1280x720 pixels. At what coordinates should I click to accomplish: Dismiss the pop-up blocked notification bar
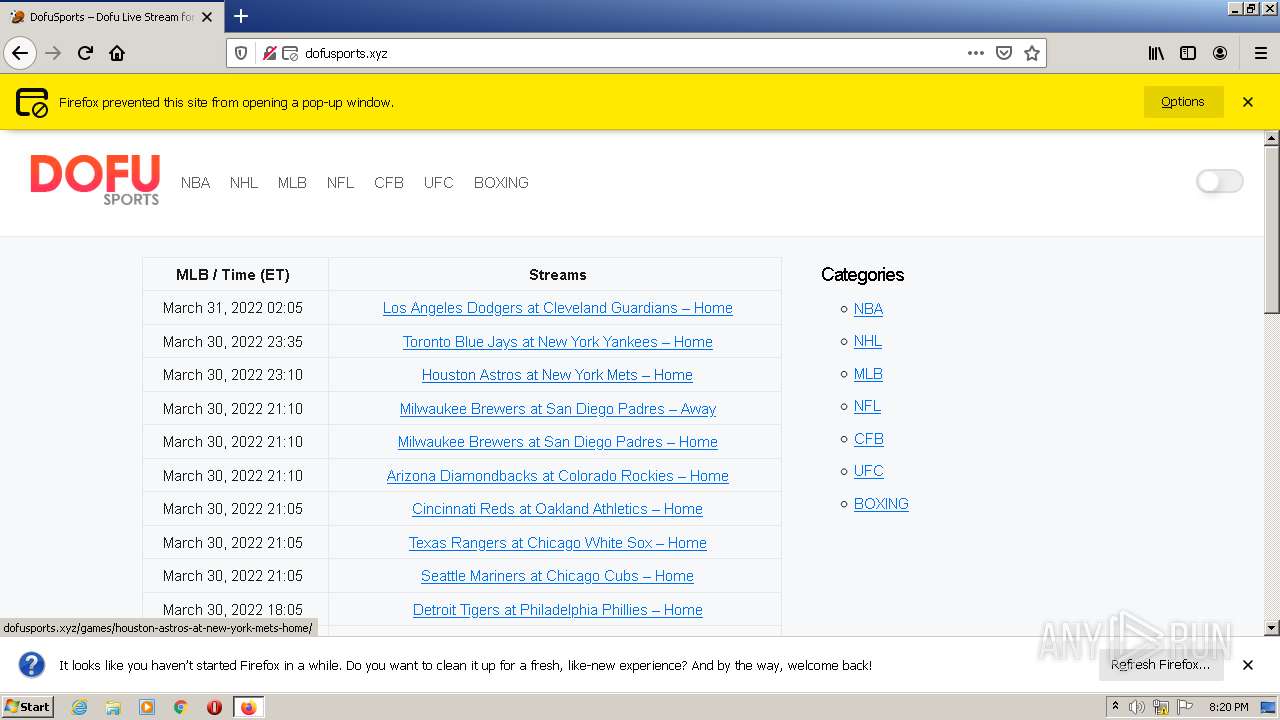1248,102
